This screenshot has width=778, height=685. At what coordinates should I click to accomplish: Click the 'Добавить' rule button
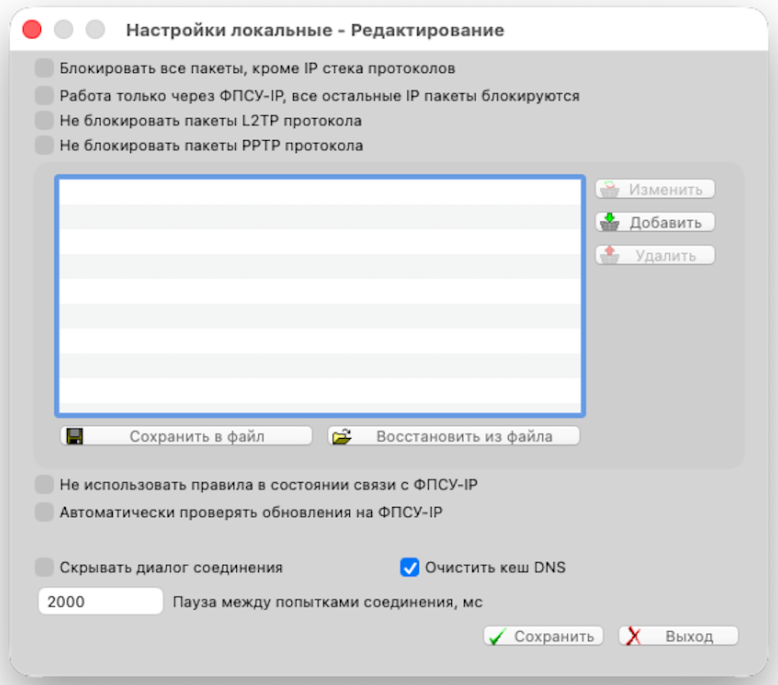655,222
